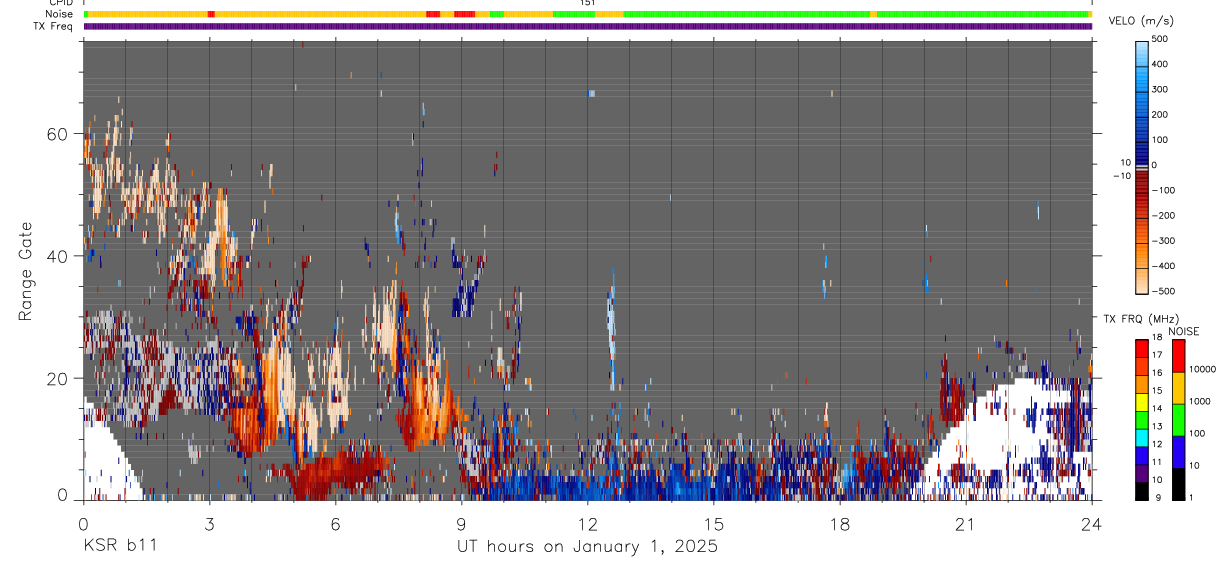Select the 'Noise' row label at top left
The image size is (1228, 567).
tap(59, 14)
